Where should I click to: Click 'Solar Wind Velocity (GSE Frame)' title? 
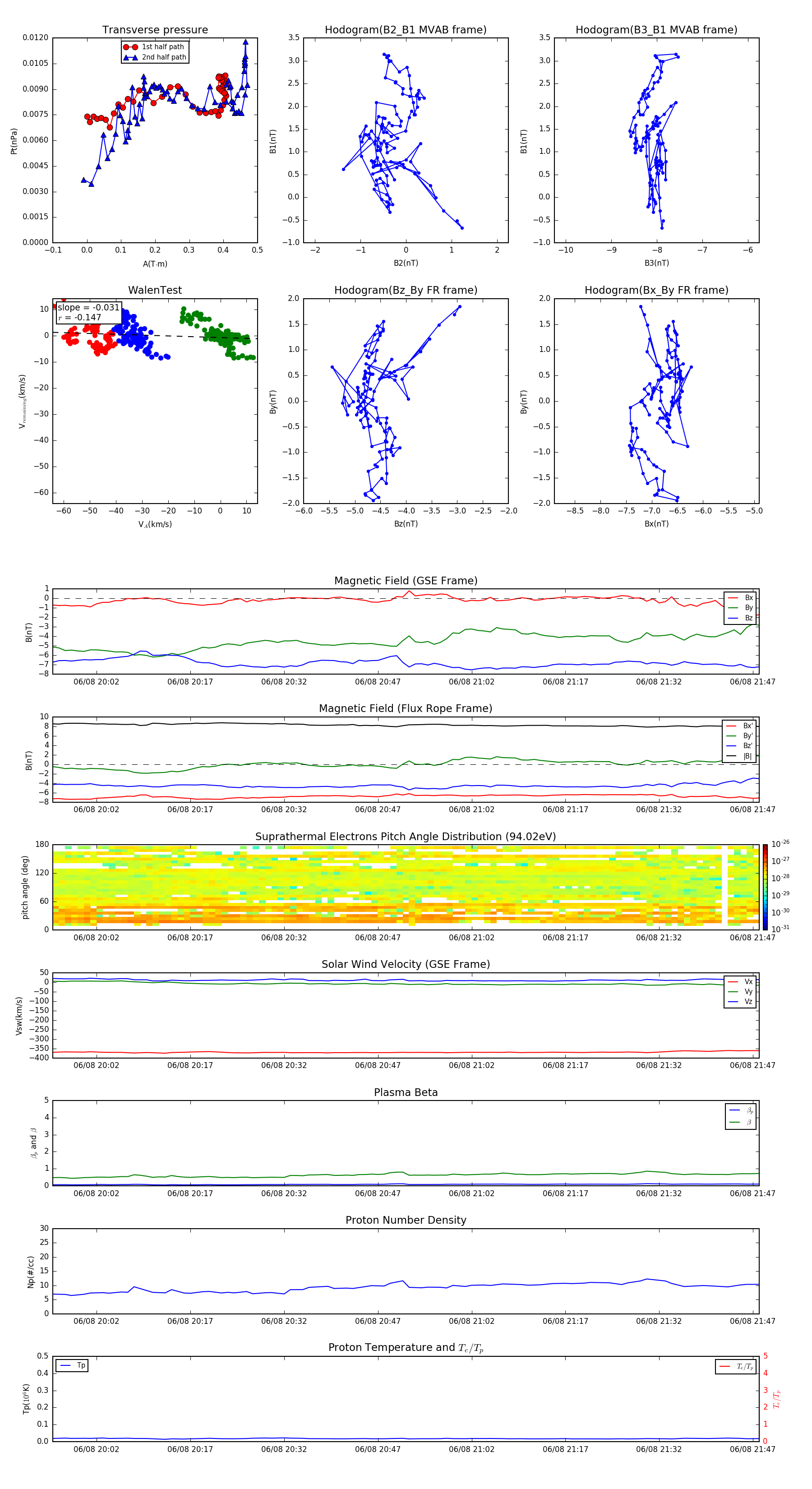406,965
